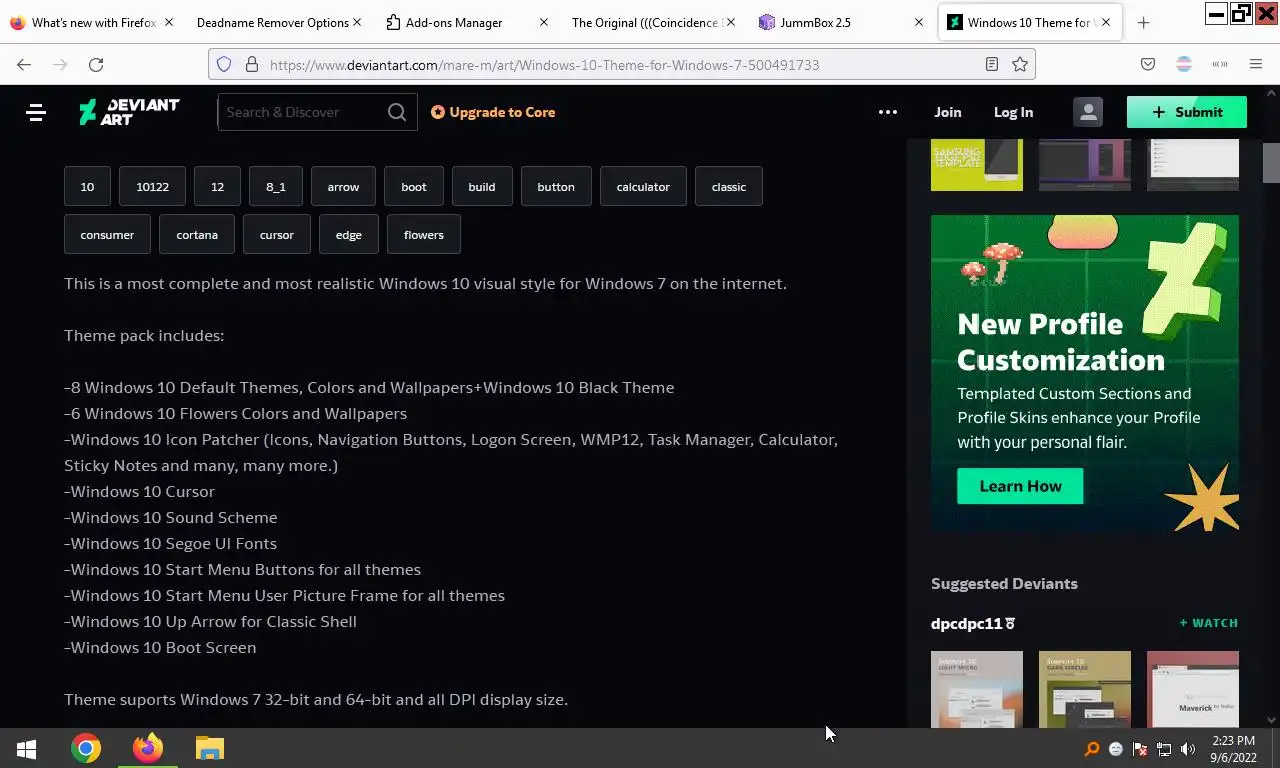Select the 'build' tag
The image size is (1280, 768).
(482, 187)
